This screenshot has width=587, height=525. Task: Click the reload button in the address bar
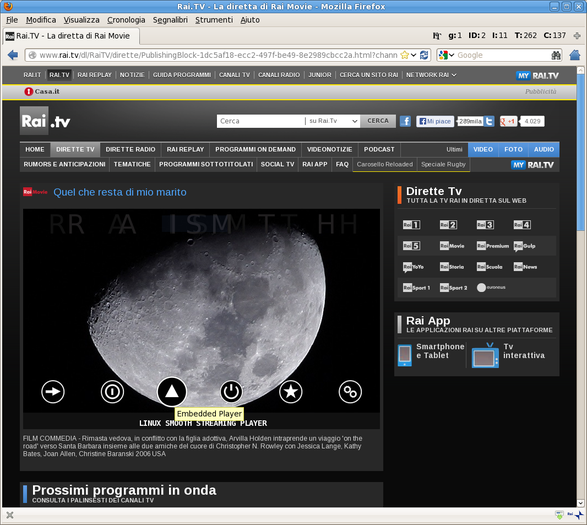click(x=424, y=55)
